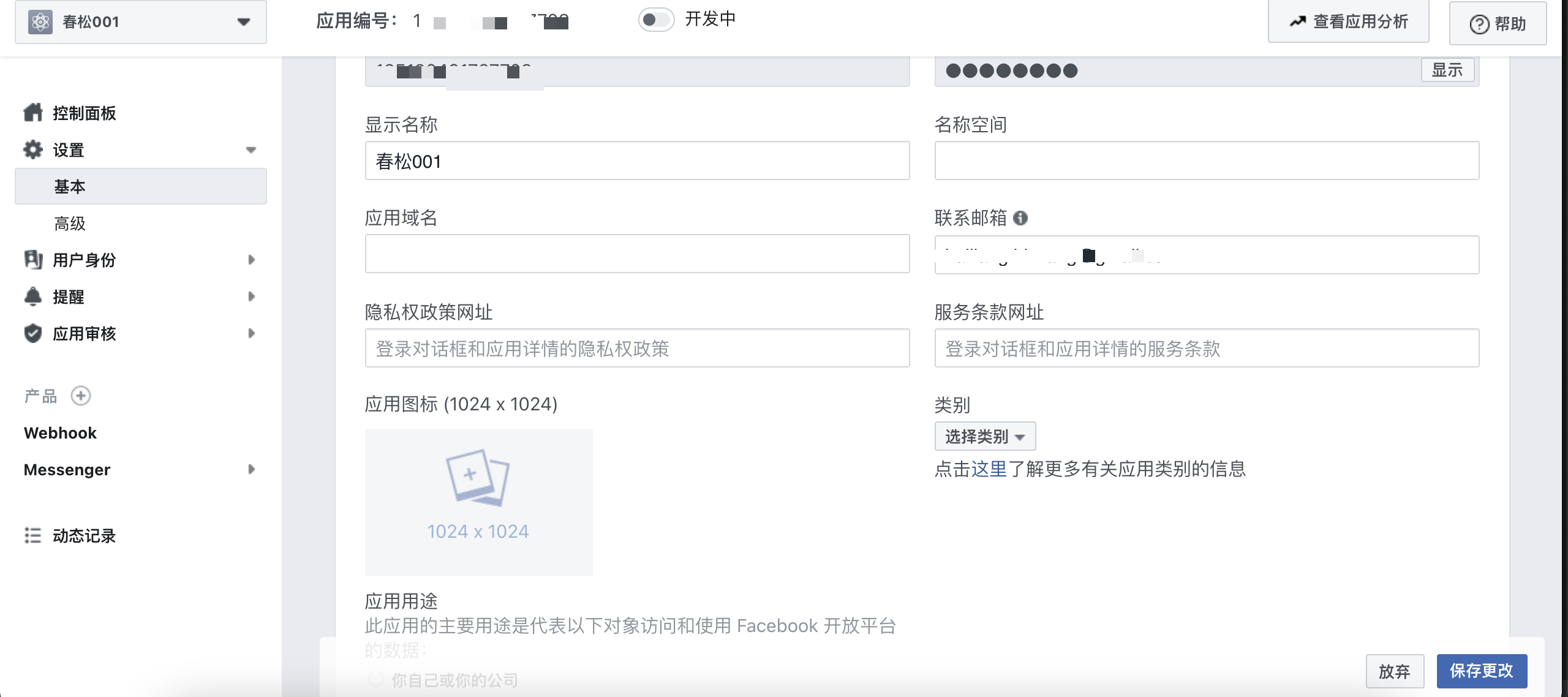Expand the 提醒 submenu arrow

point(251,296)
